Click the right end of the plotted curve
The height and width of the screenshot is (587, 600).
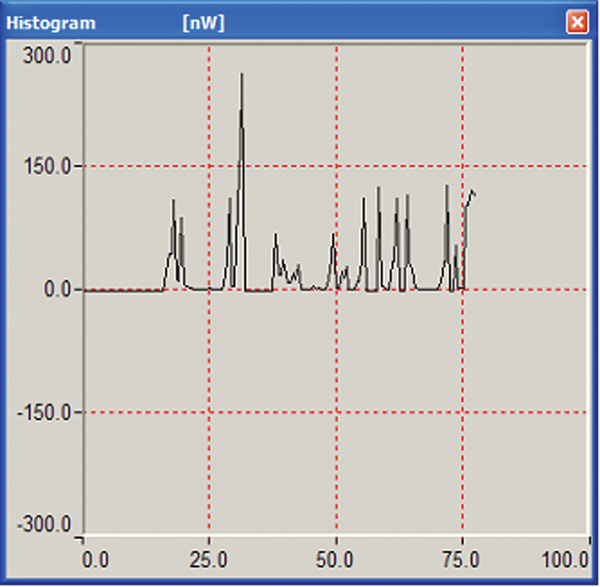tap(474, 193)
